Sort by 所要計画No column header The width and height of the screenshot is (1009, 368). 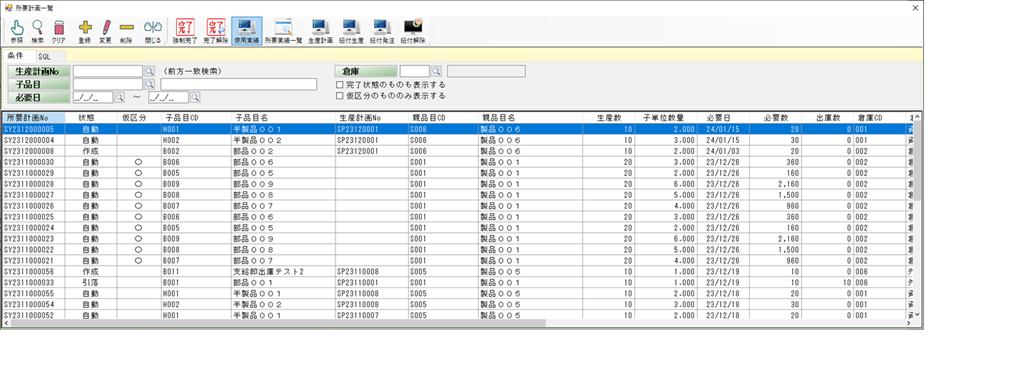pyautogui.click(x=33, y=118)
